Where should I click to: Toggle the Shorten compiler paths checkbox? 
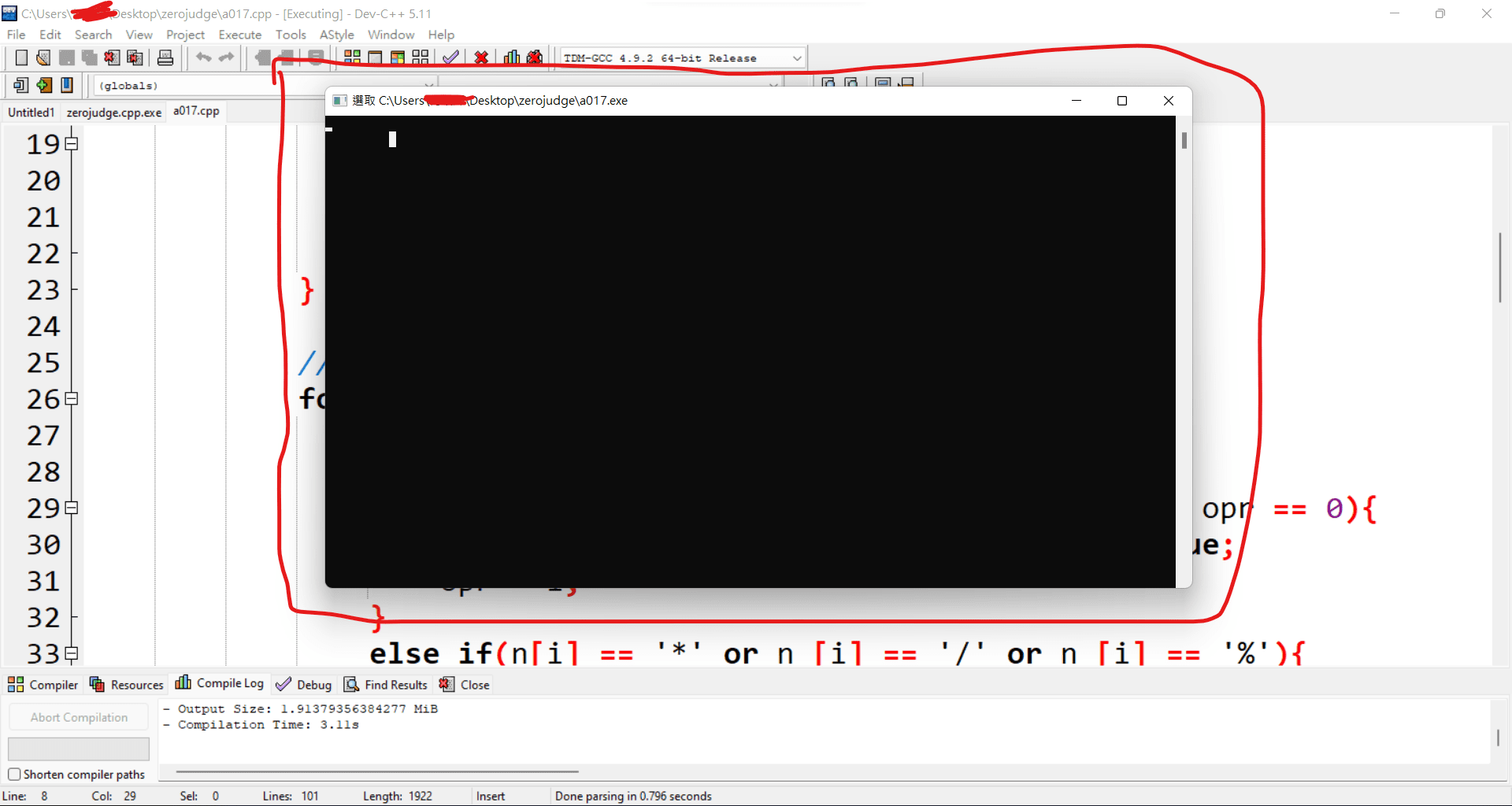tap(15, 774)
